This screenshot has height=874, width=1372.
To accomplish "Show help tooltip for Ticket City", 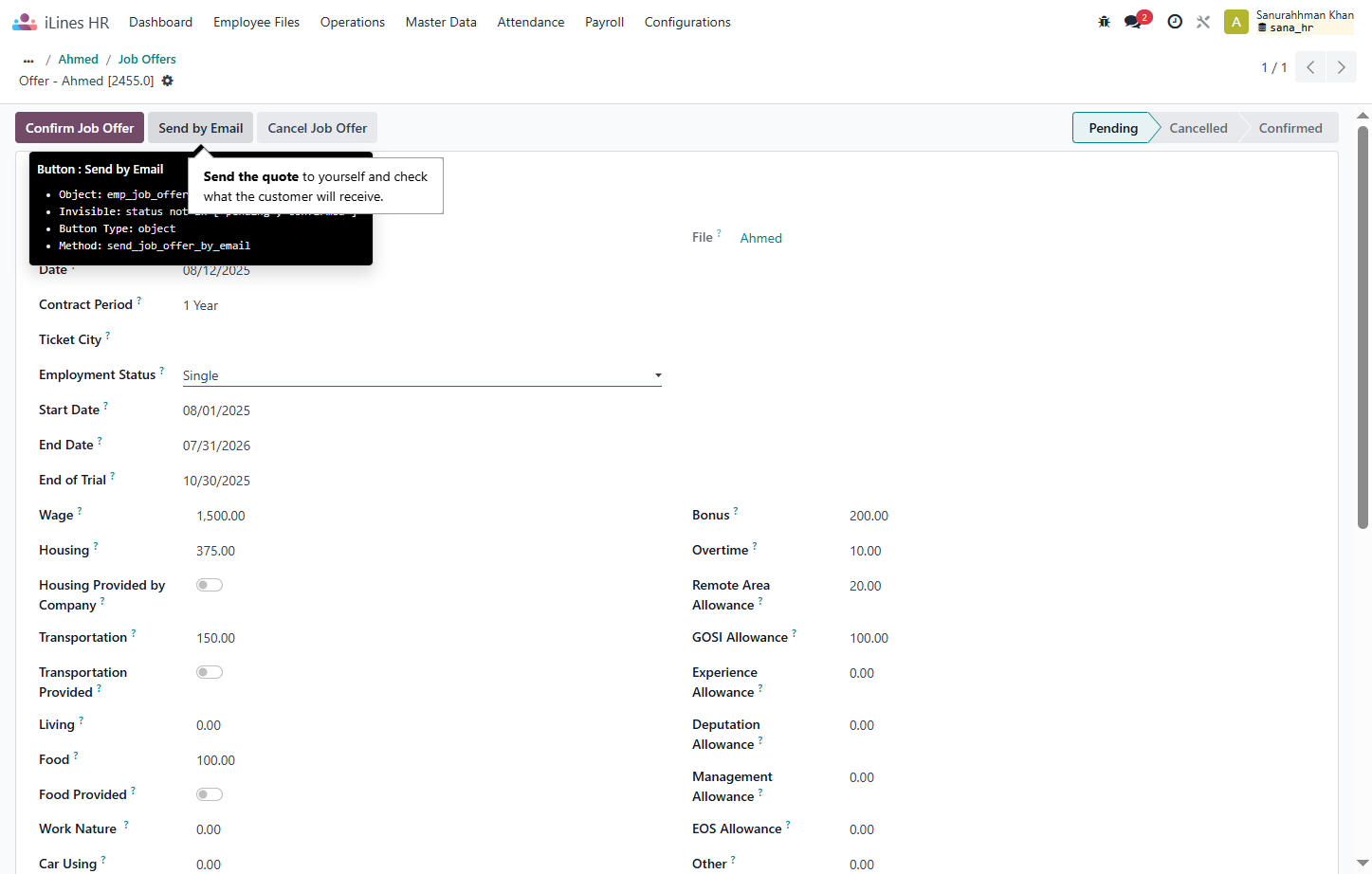I will (107, 335).
